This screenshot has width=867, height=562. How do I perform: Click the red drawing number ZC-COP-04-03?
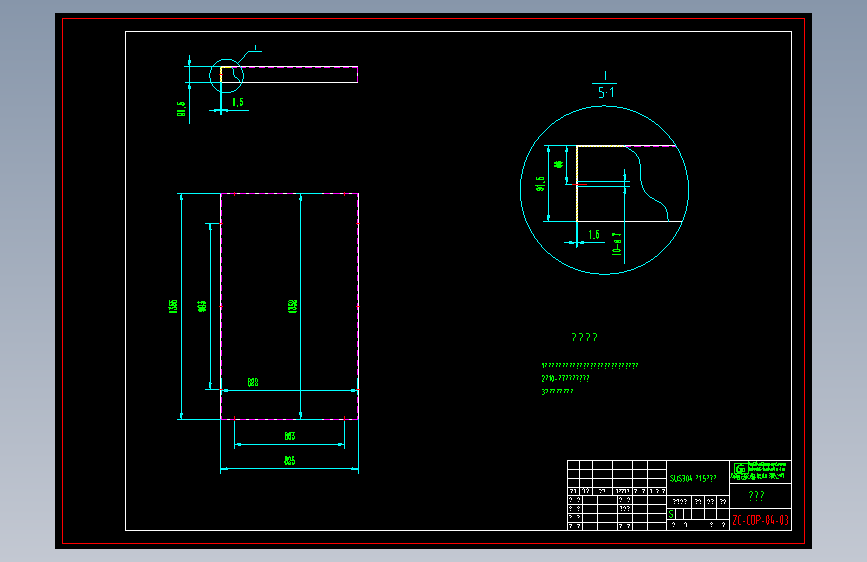click(x=760, y=520)
